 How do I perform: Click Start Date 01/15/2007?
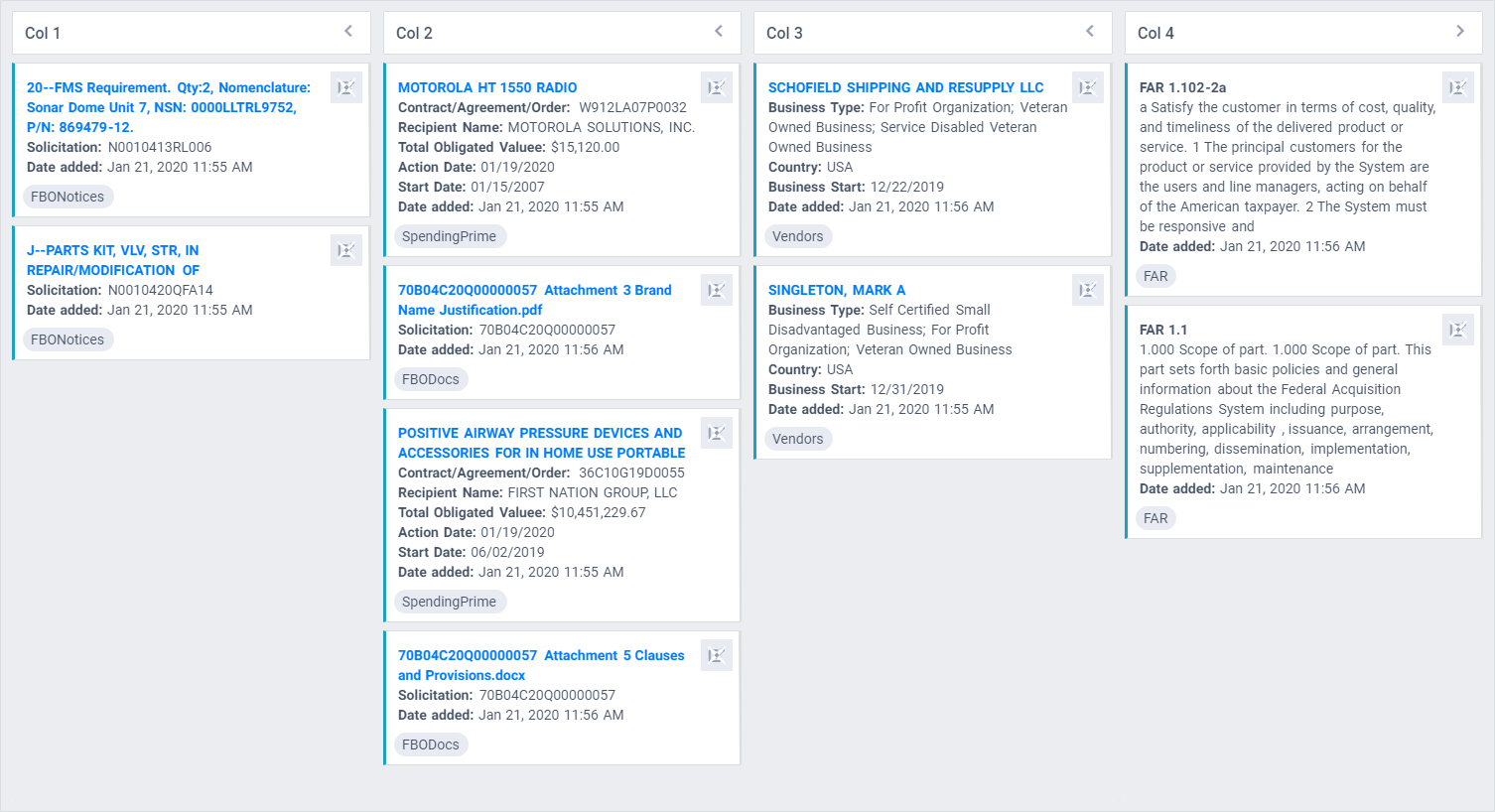pos(507,187)
